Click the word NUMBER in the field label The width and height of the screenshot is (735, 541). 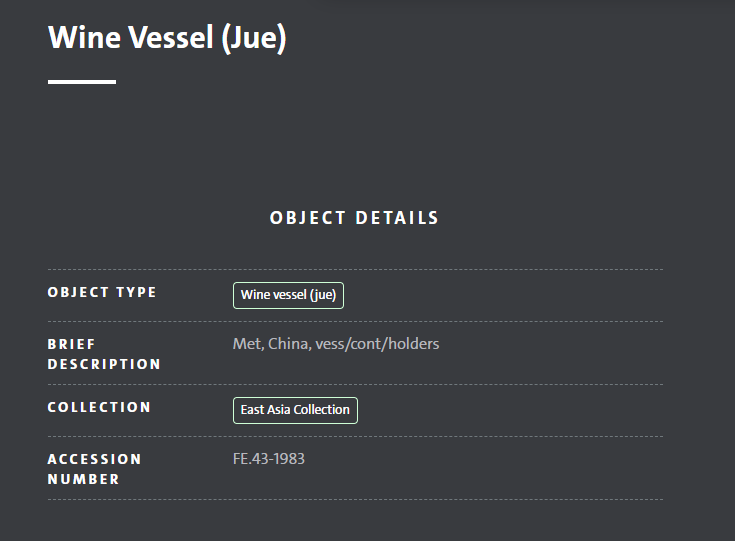point(83,479)
